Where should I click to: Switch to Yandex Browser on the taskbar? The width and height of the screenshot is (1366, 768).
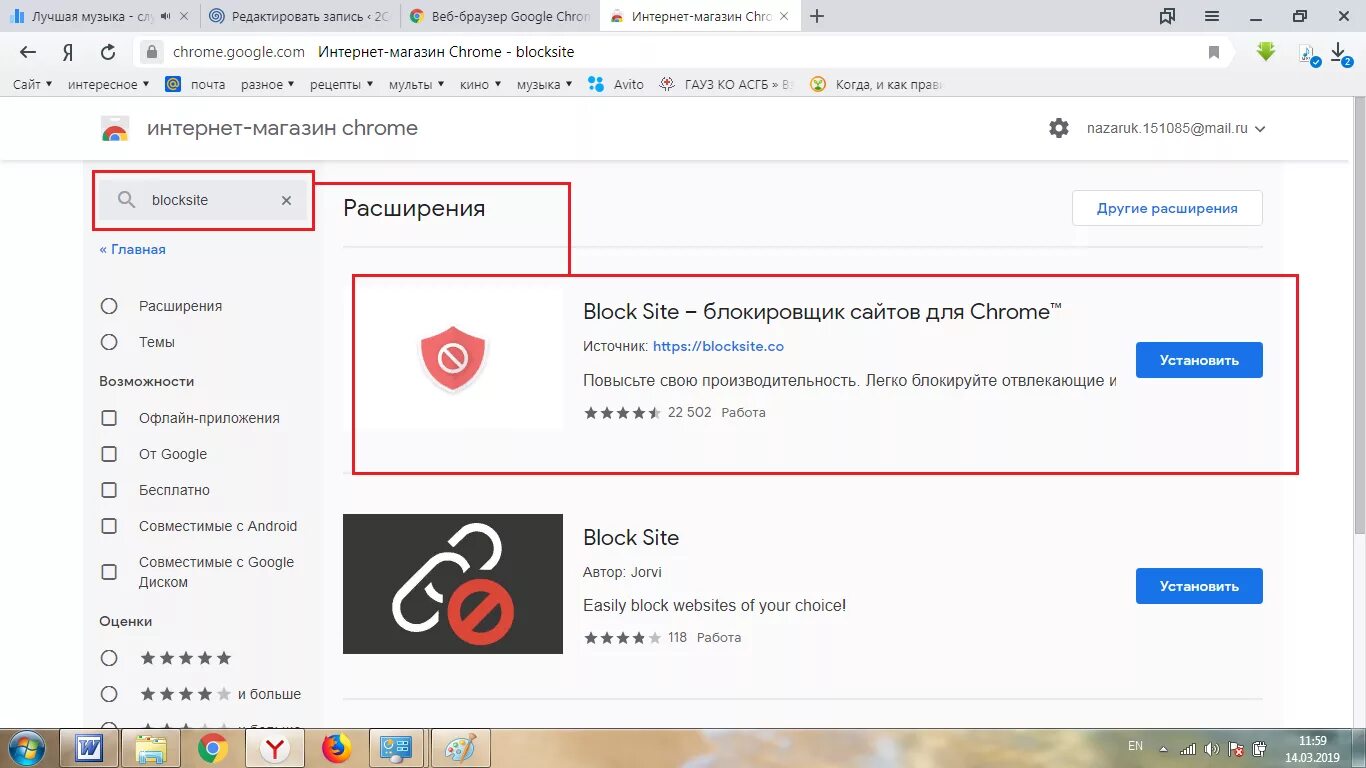[275, 748]
